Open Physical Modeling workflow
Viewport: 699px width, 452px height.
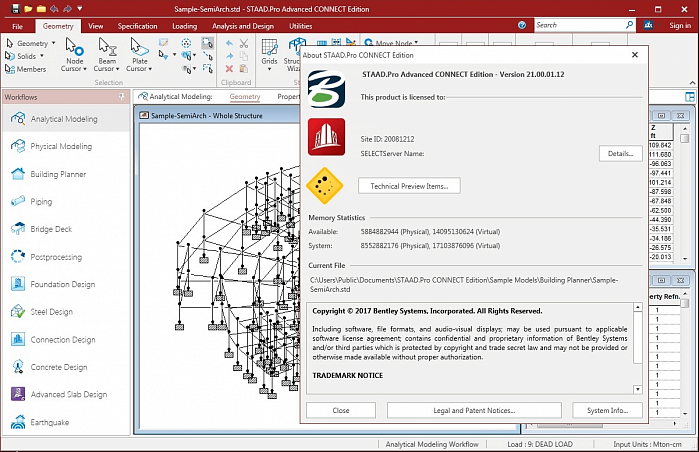click(x=66, y=146)
